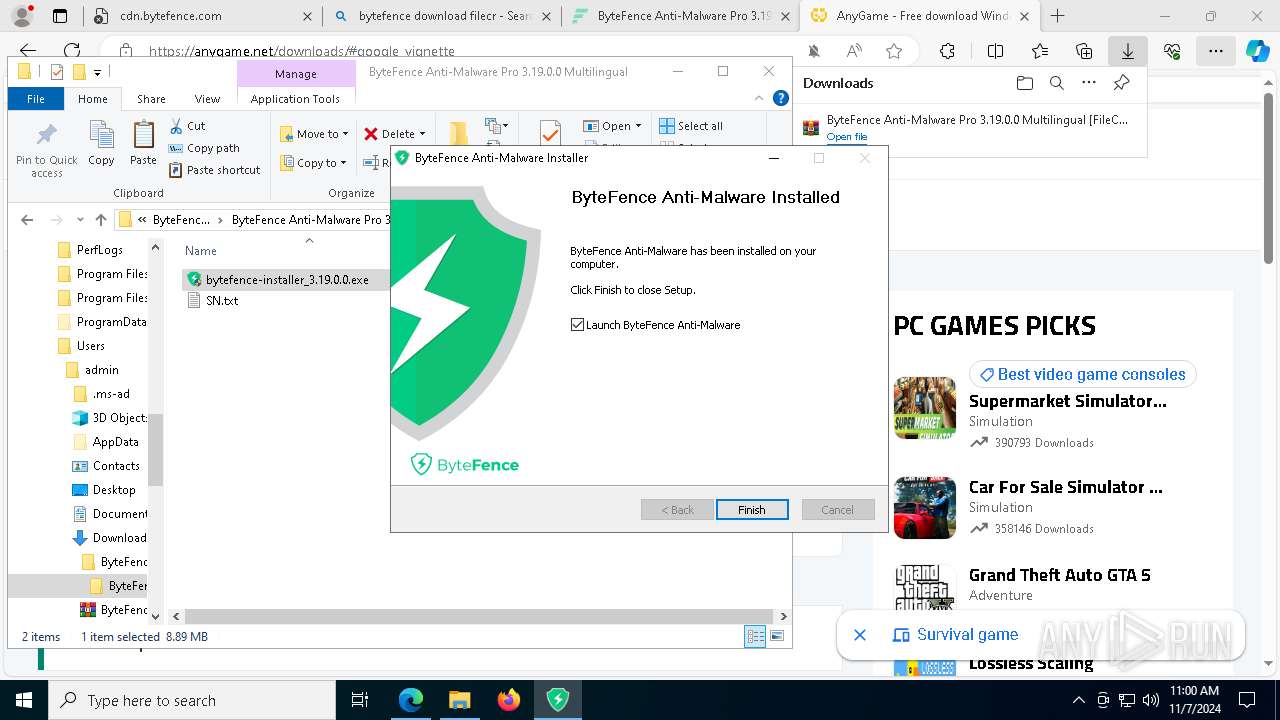Click the Cut tool in Clipboard group
This screenshot has height=720, width=1280.
pyautogui.click(x=188, y=126)
